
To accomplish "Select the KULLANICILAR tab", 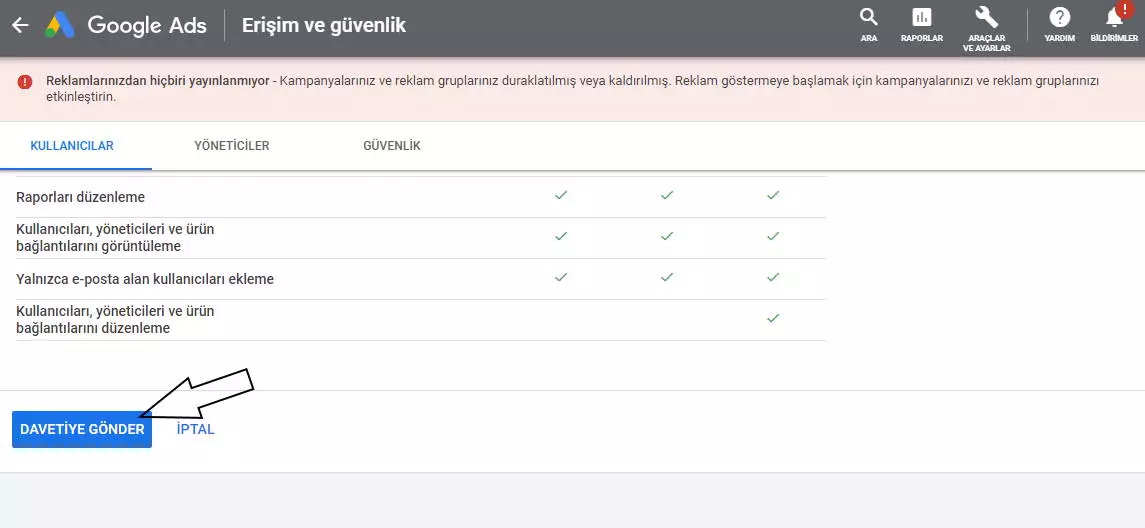I will tap(72, 146).
